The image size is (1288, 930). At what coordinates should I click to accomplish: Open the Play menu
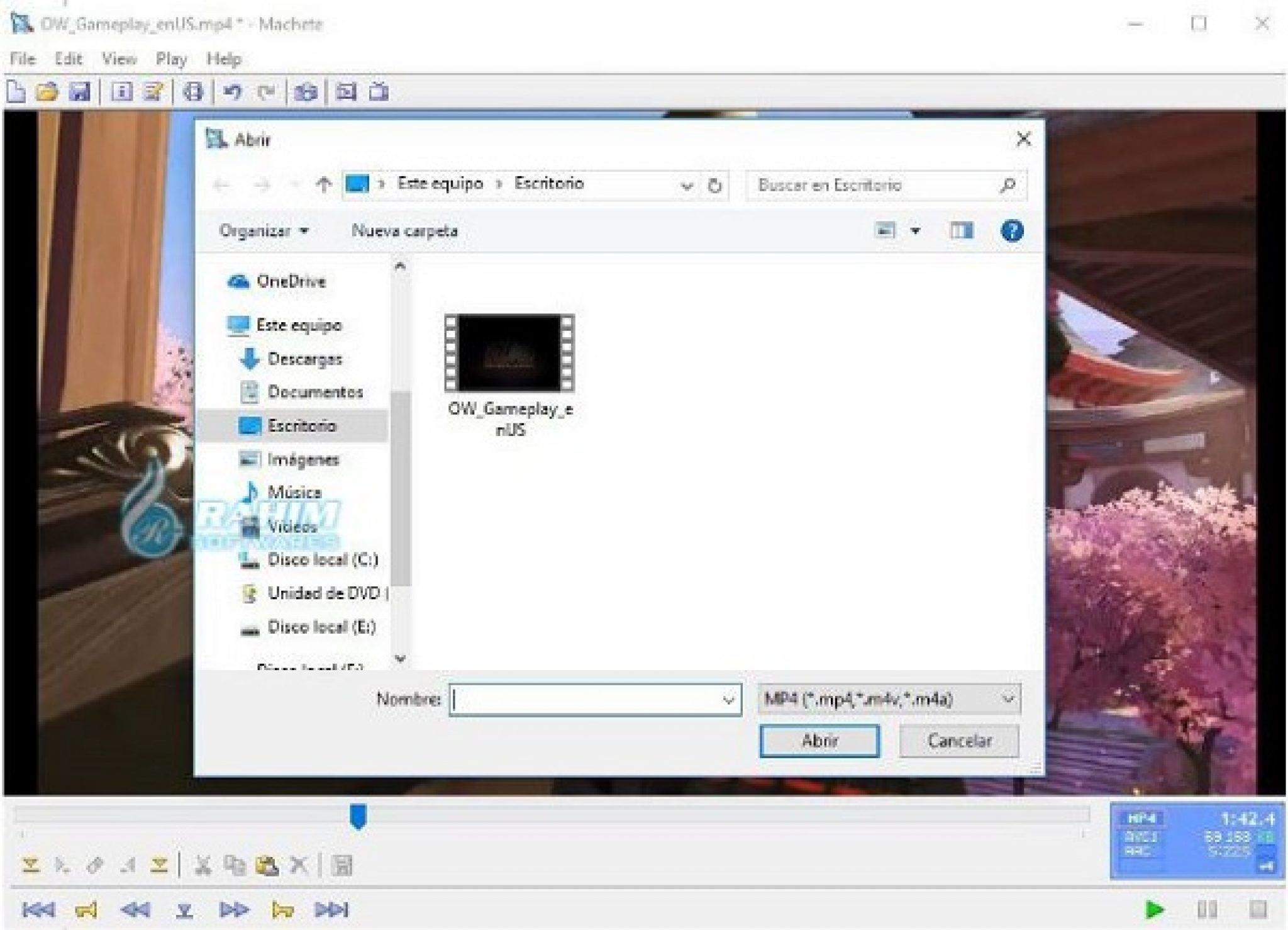[170, 59]
